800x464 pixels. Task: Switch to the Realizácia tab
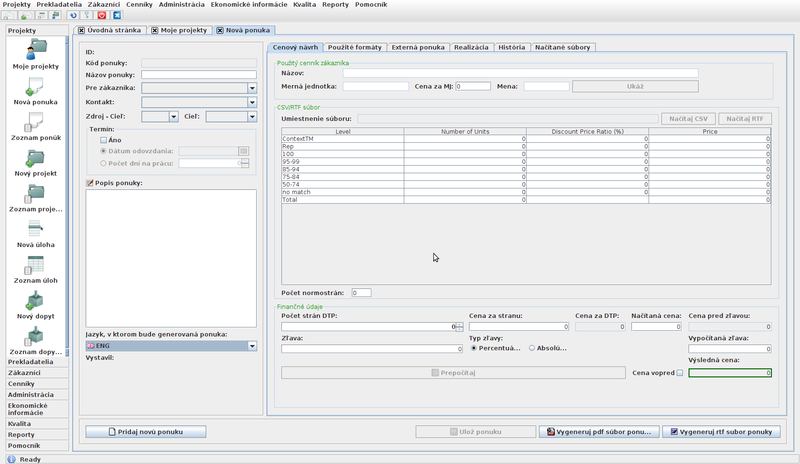click(471, 47)
